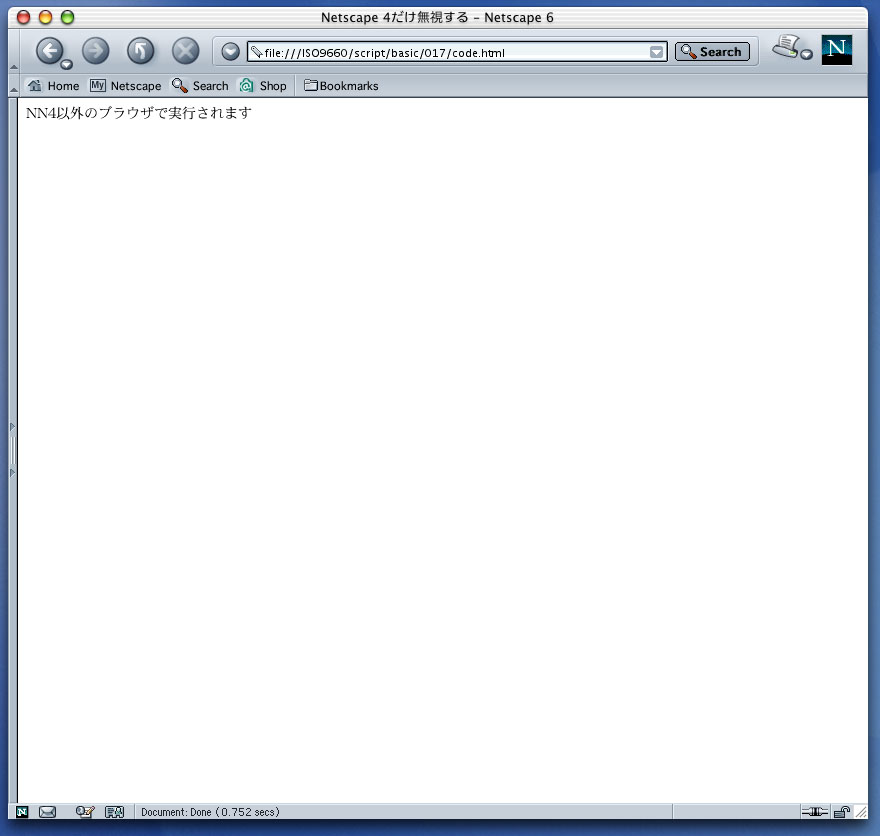
Task: Go to Home in personal toolbar
Action: click(54, 86)
